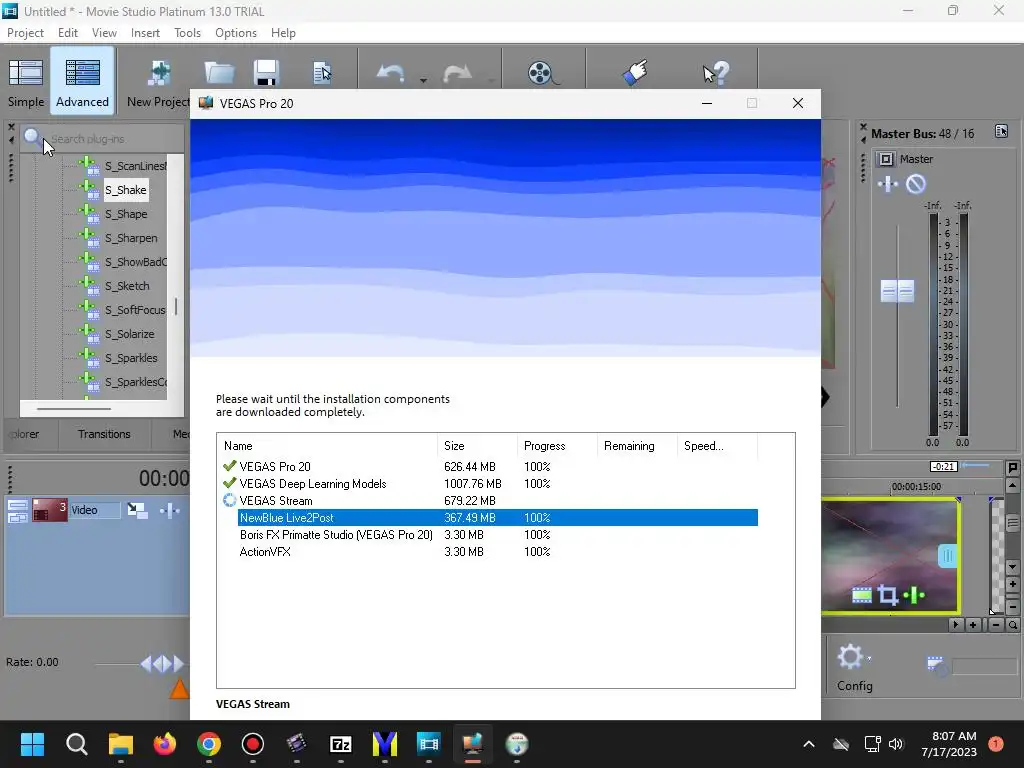Image resolution: width=1024 pixels, height=768 pixels.
Task: Select the S_Sparkles plug-in
Action: [131, 358]
